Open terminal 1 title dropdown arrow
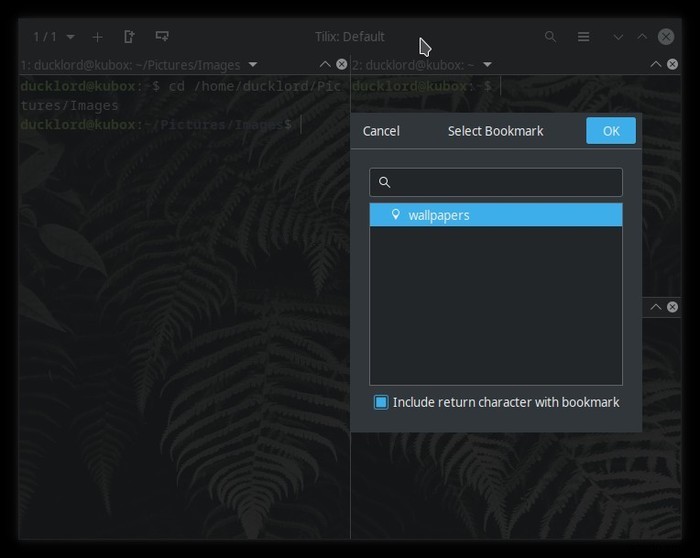 253,65
